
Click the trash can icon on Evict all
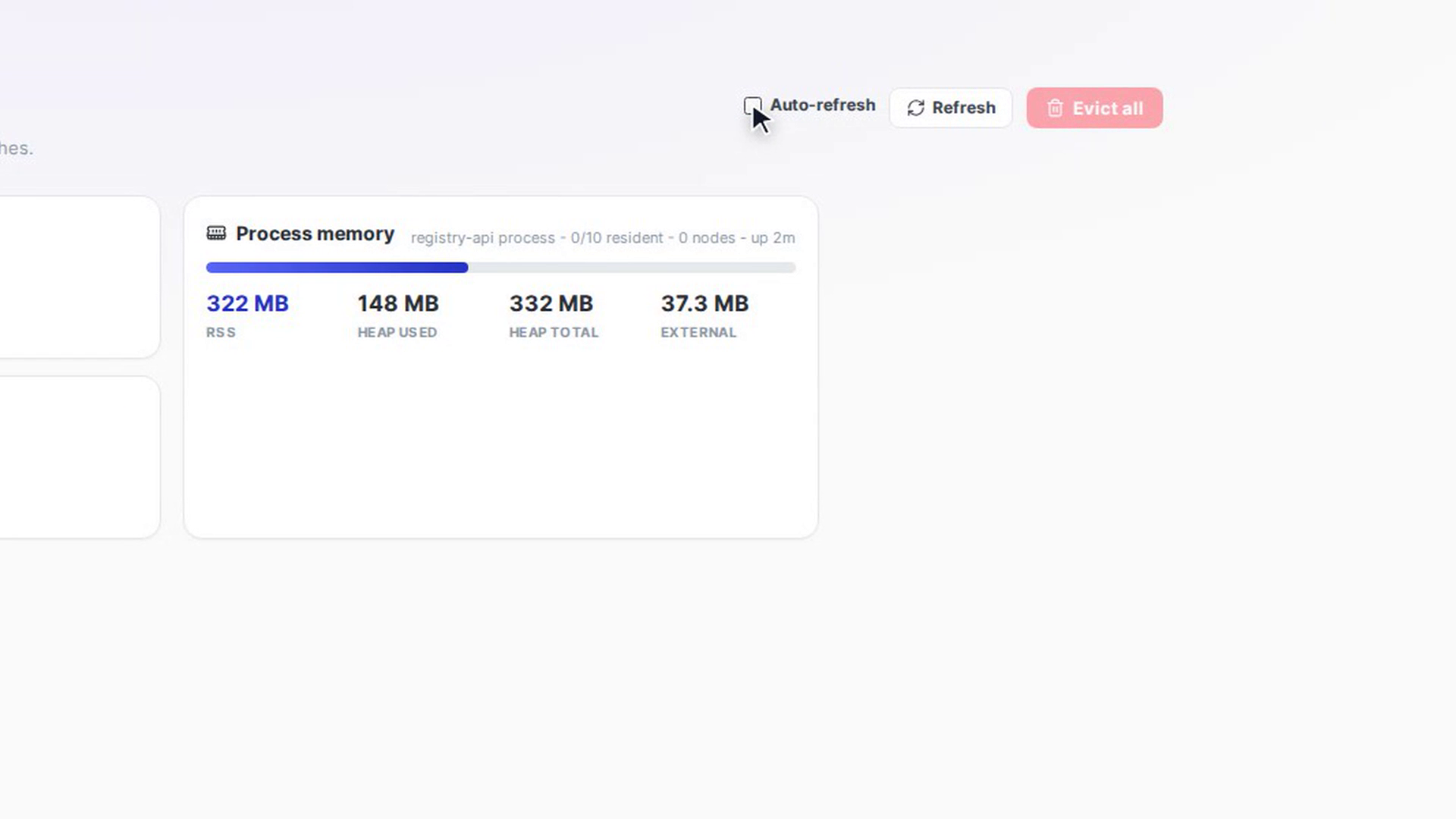tap(1055, 108)
